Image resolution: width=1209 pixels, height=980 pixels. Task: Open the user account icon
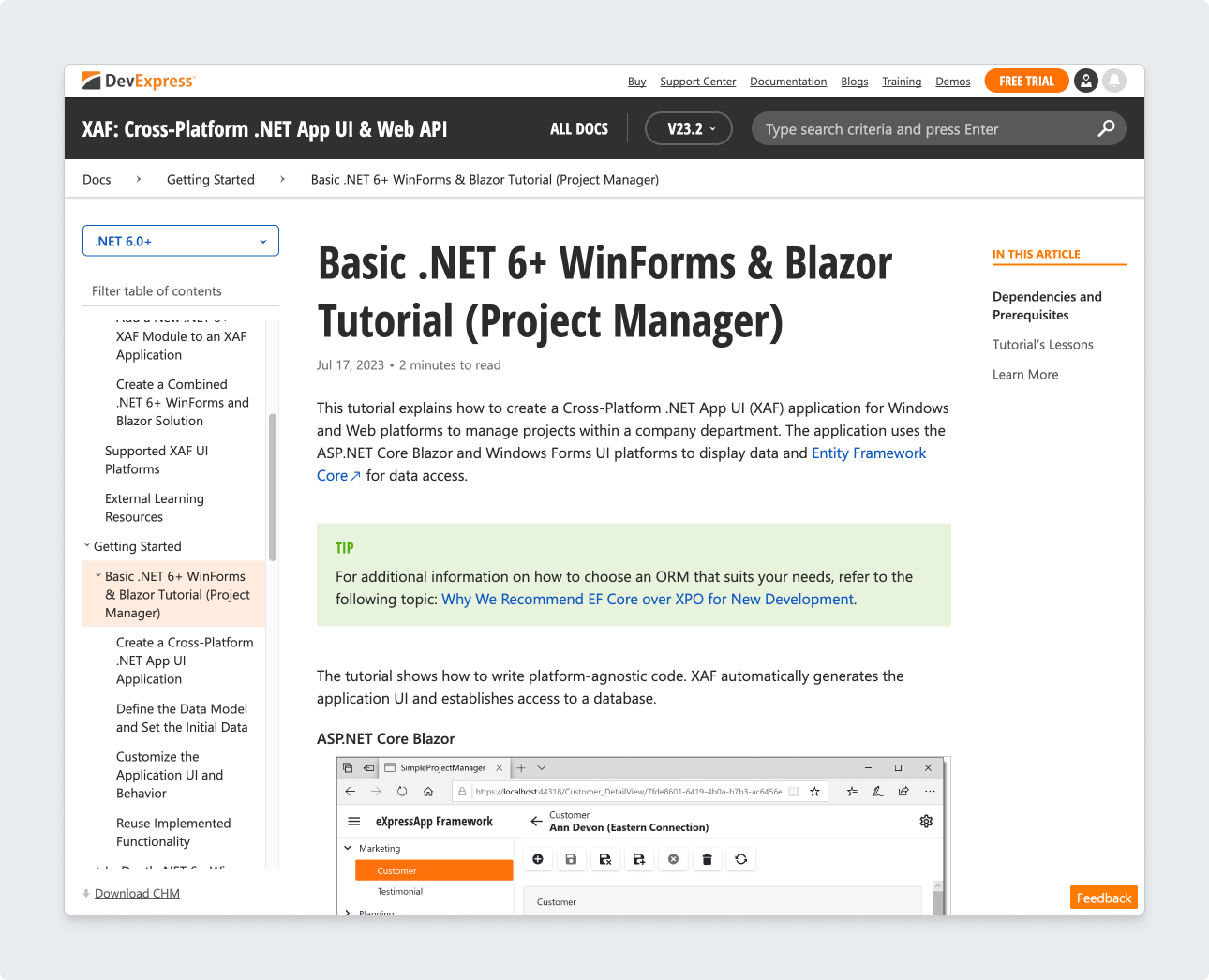tap(1086, 81)
